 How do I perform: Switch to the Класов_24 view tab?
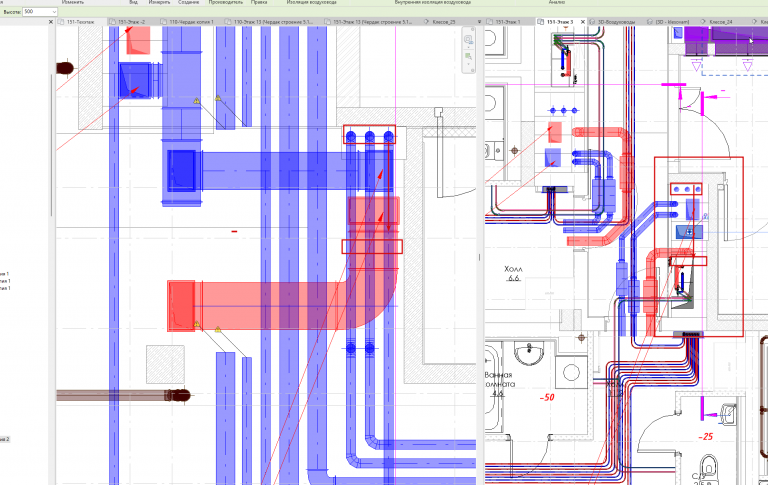tap(720, 22)
